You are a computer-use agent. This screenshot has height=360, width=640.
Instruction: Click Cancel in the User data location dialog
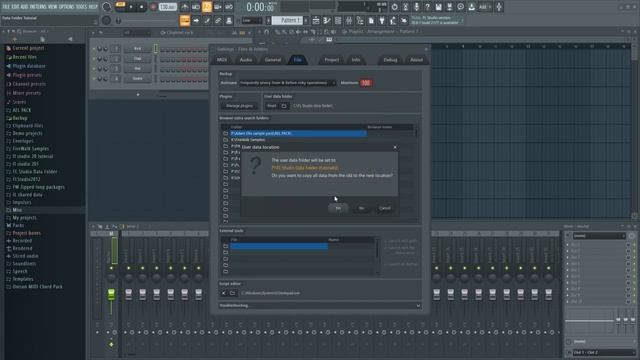click(384, 208)
